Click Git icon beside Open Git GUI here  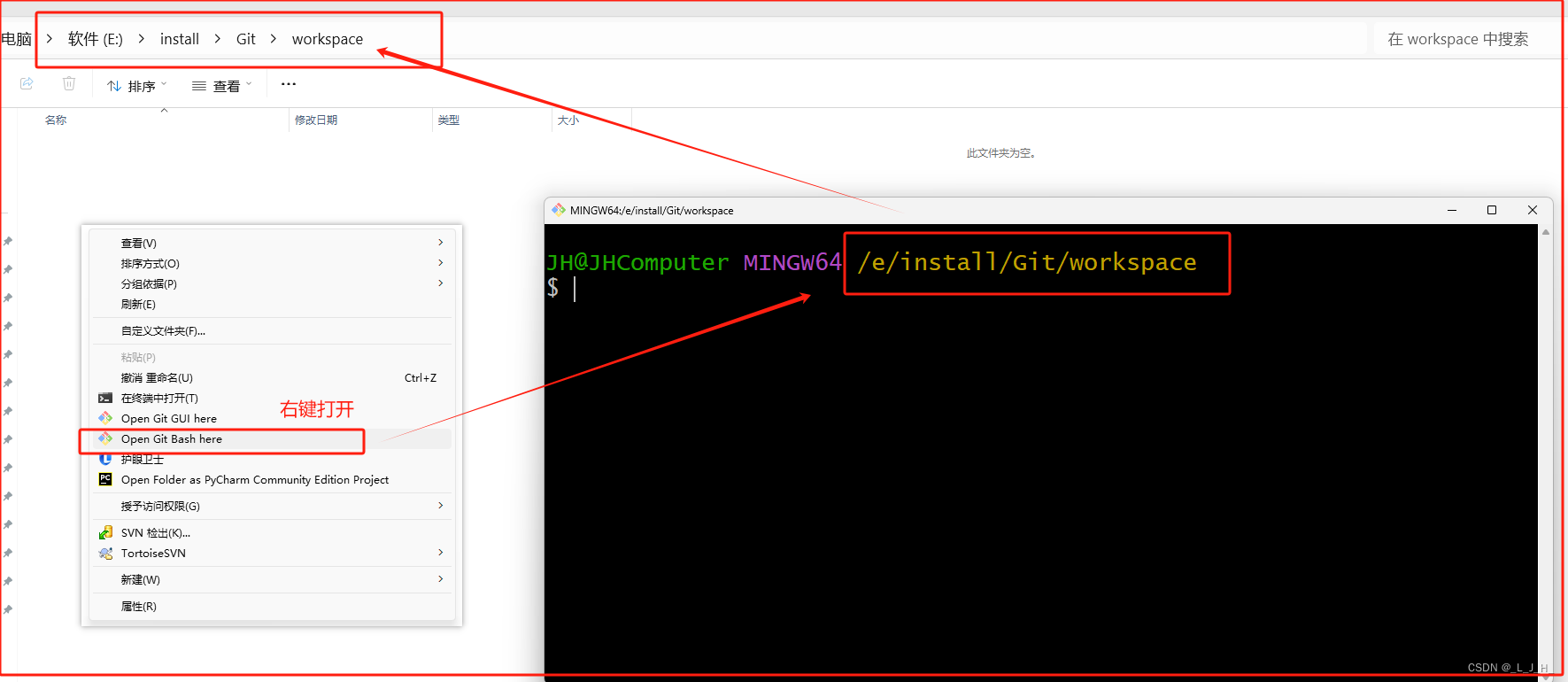105,418
